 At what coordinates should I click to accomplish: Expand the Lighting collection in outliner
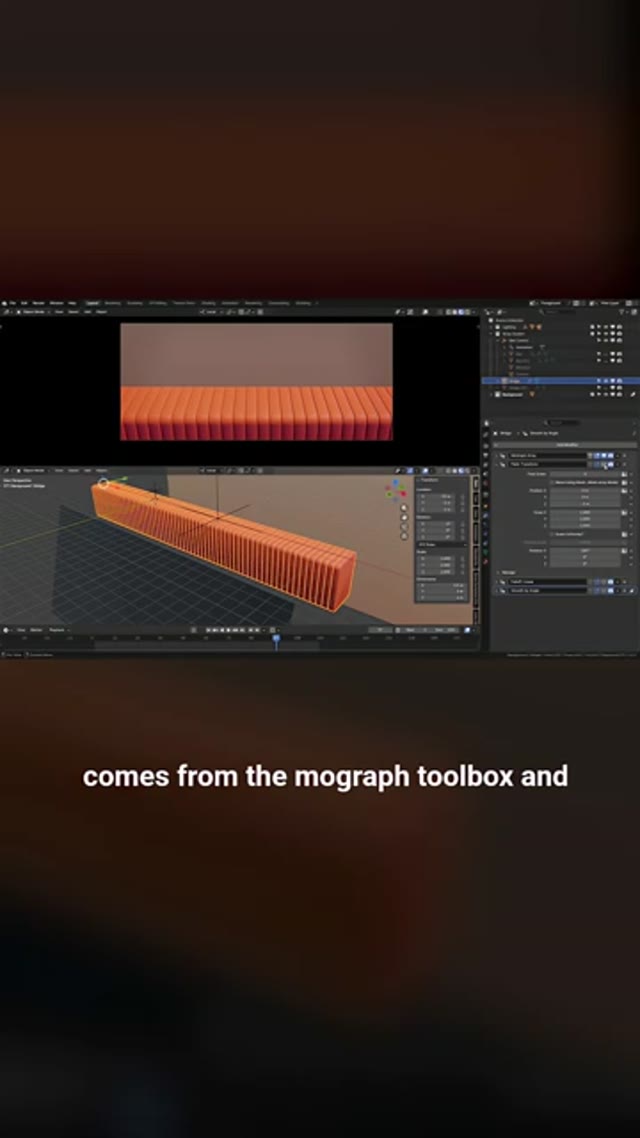pos(491,327)
